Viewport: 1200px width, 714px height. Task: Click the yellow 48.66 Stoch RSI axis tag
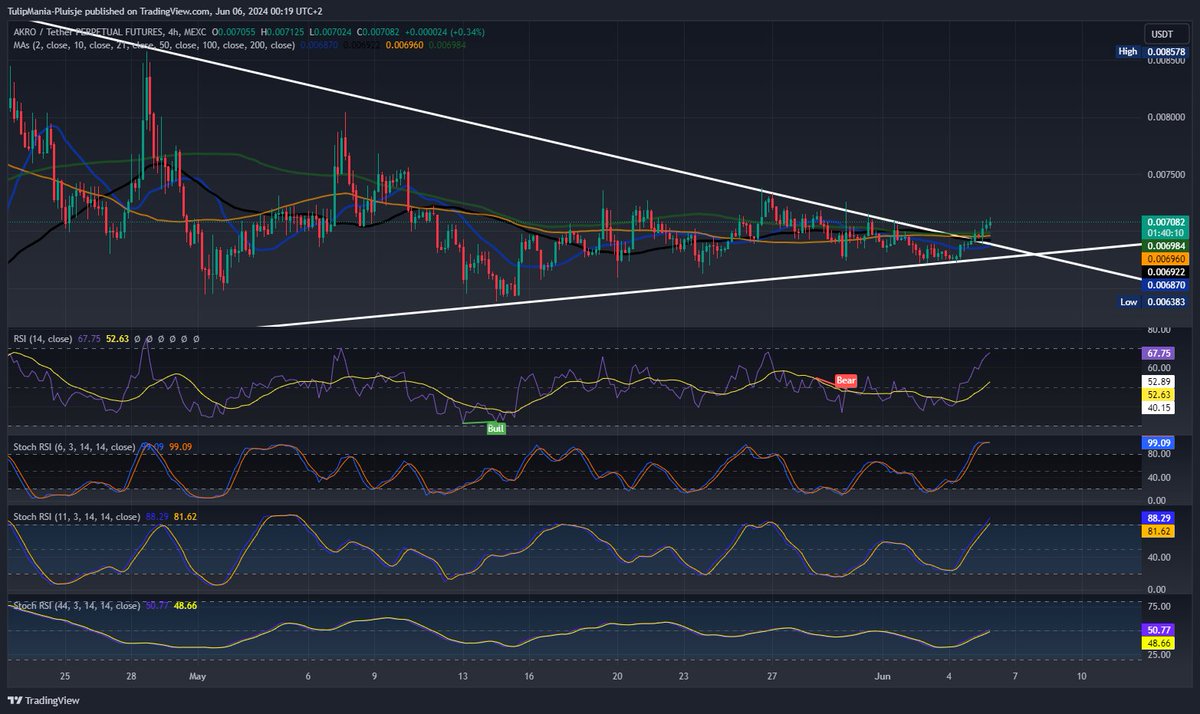pyautogui.click(x=1158, y=643)
